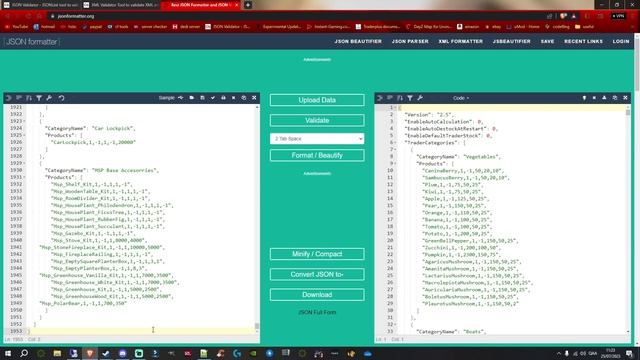This screenshot has height=360, width=640.
Task: Open the 2 Tab Space dropdown
Action: pos(317,139)
